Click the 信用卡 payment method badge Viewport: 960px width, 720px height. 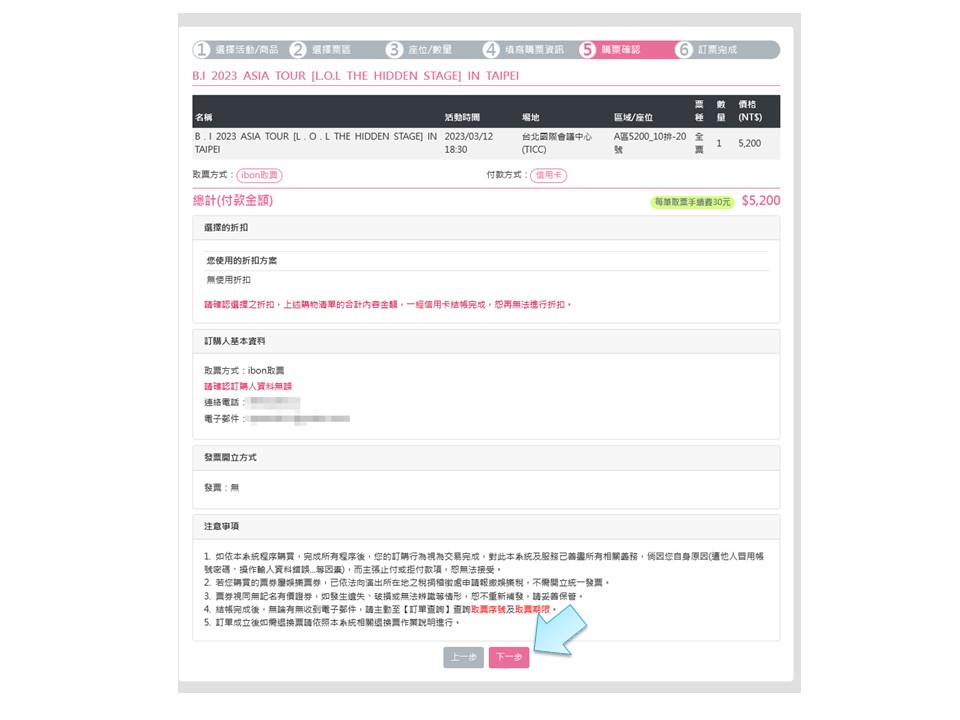548,175
